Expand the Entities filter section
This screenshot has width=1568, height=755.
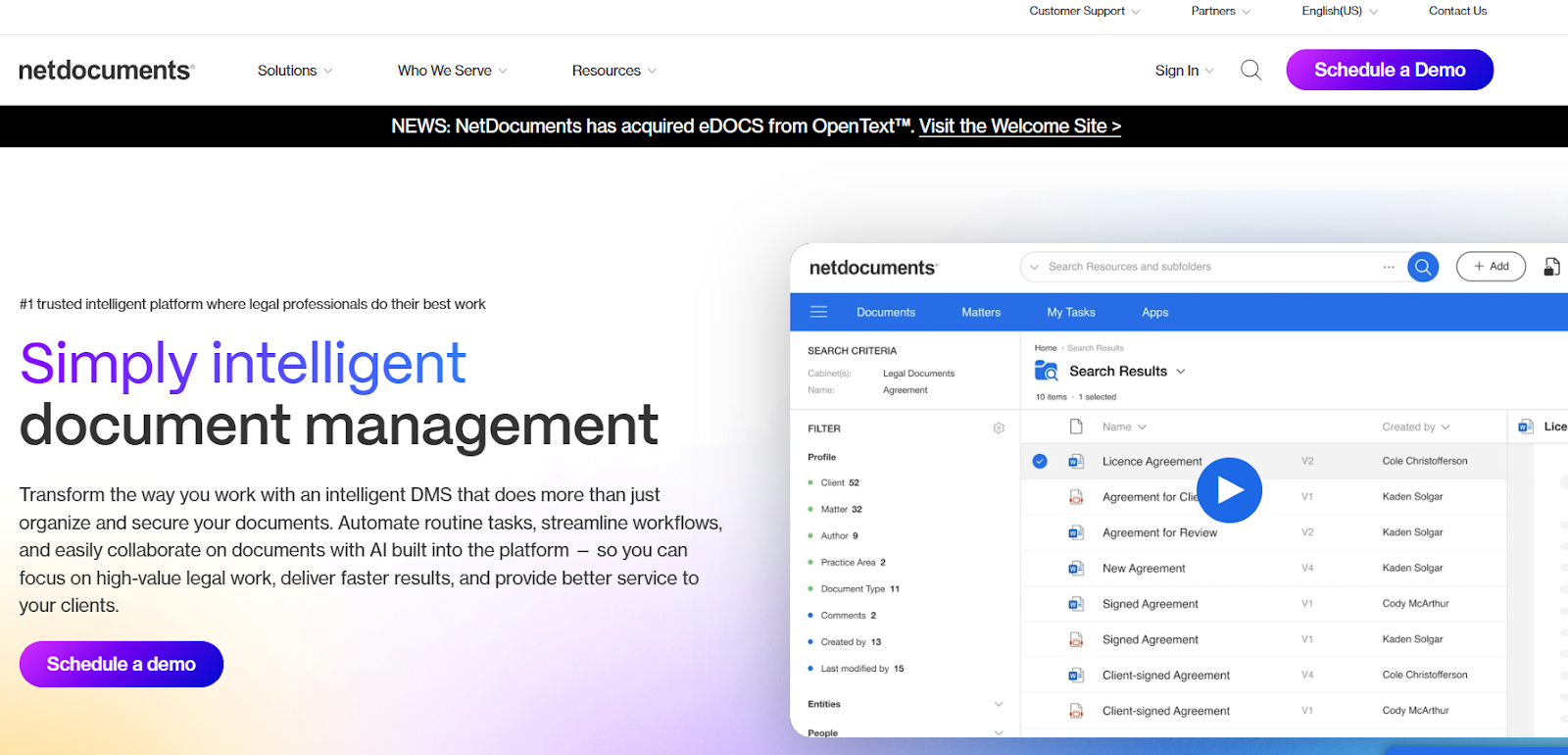click(x=999, y=704)
